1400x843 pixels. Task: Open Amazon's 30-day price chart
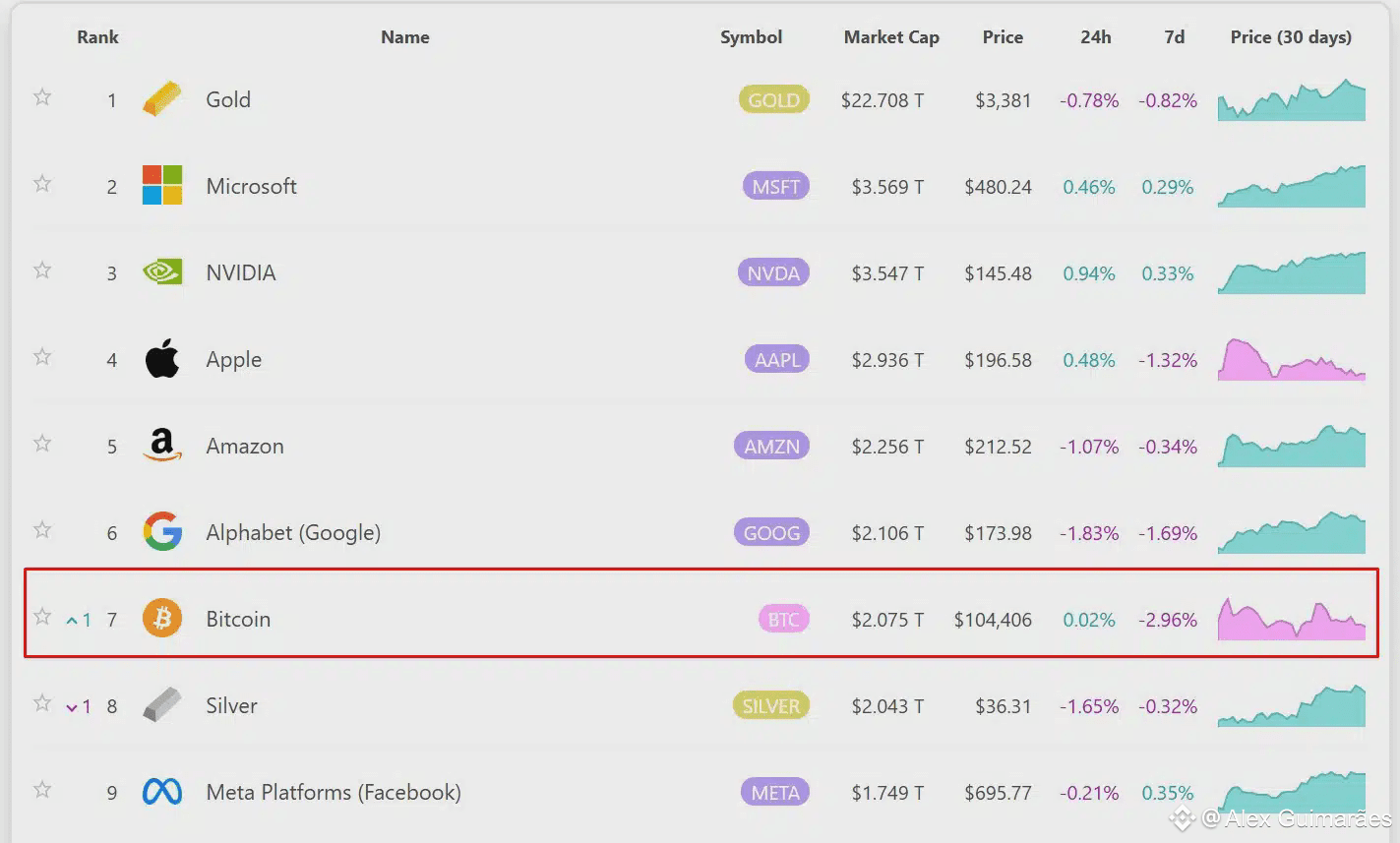pos(1292,446)
